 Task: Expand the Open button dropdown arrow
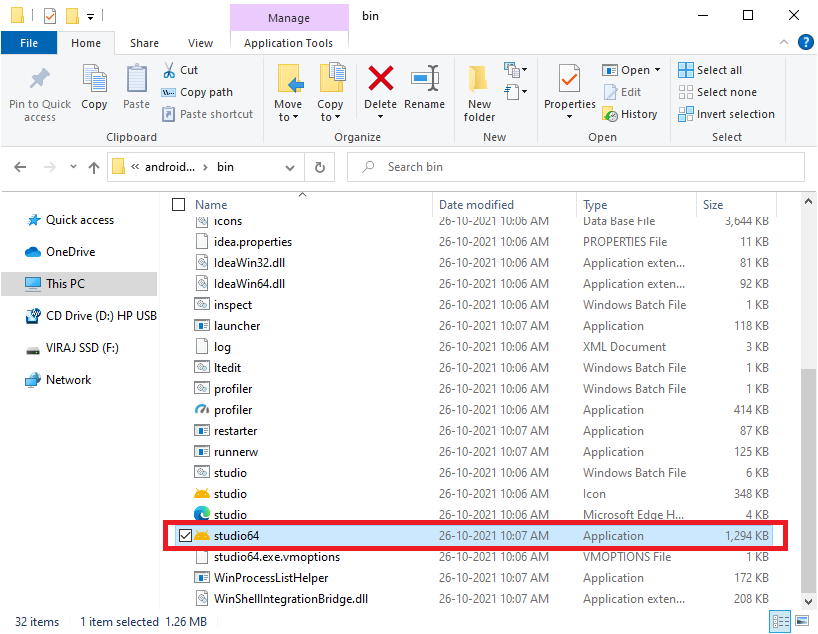pyautogui.click(x=657, y=70)
